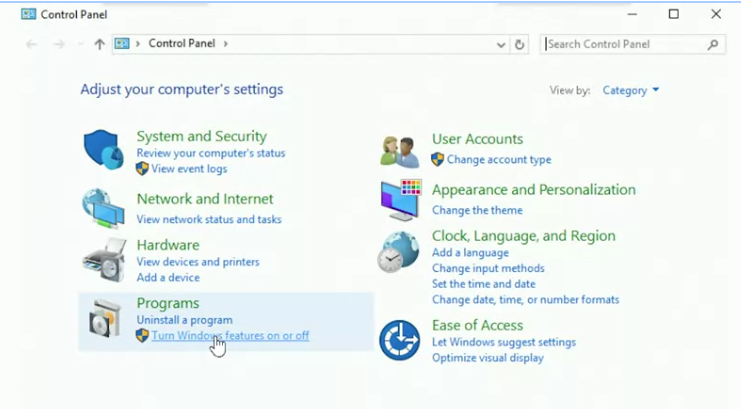Viewport: 741px width, 409px height.
Task: Click Turn Windows features on or off
Action: (x=230, y=336)
